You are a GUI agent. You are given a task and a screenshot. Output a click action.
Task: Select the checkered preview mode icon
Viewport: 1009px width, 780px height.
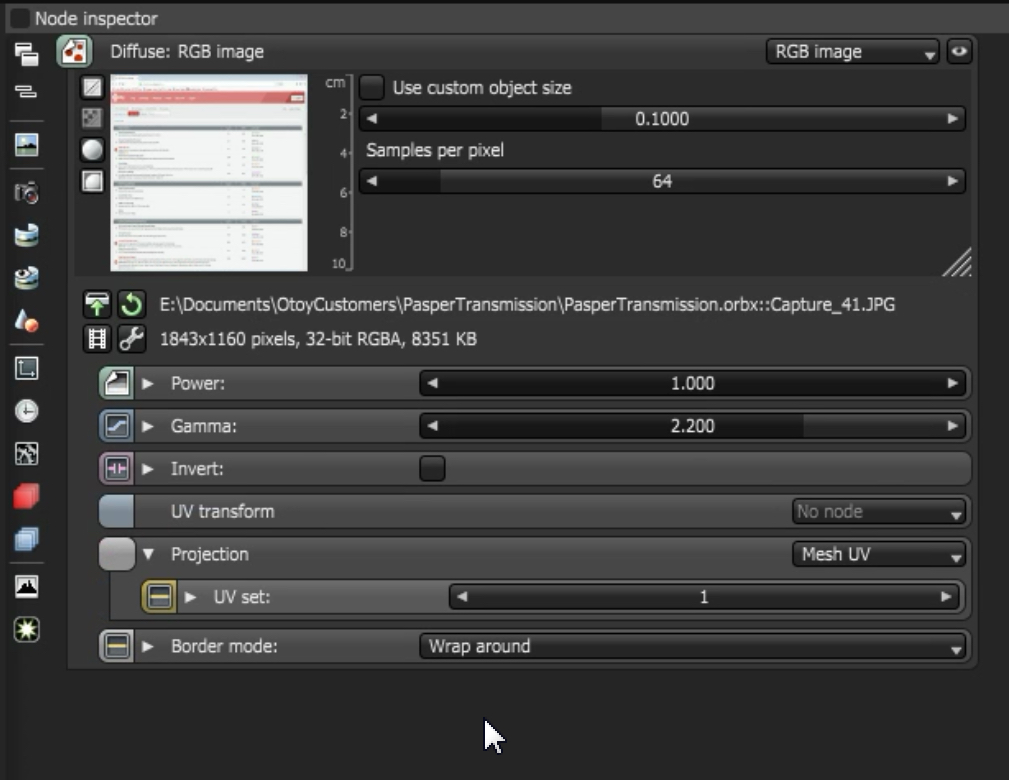(x=92, y=118)
